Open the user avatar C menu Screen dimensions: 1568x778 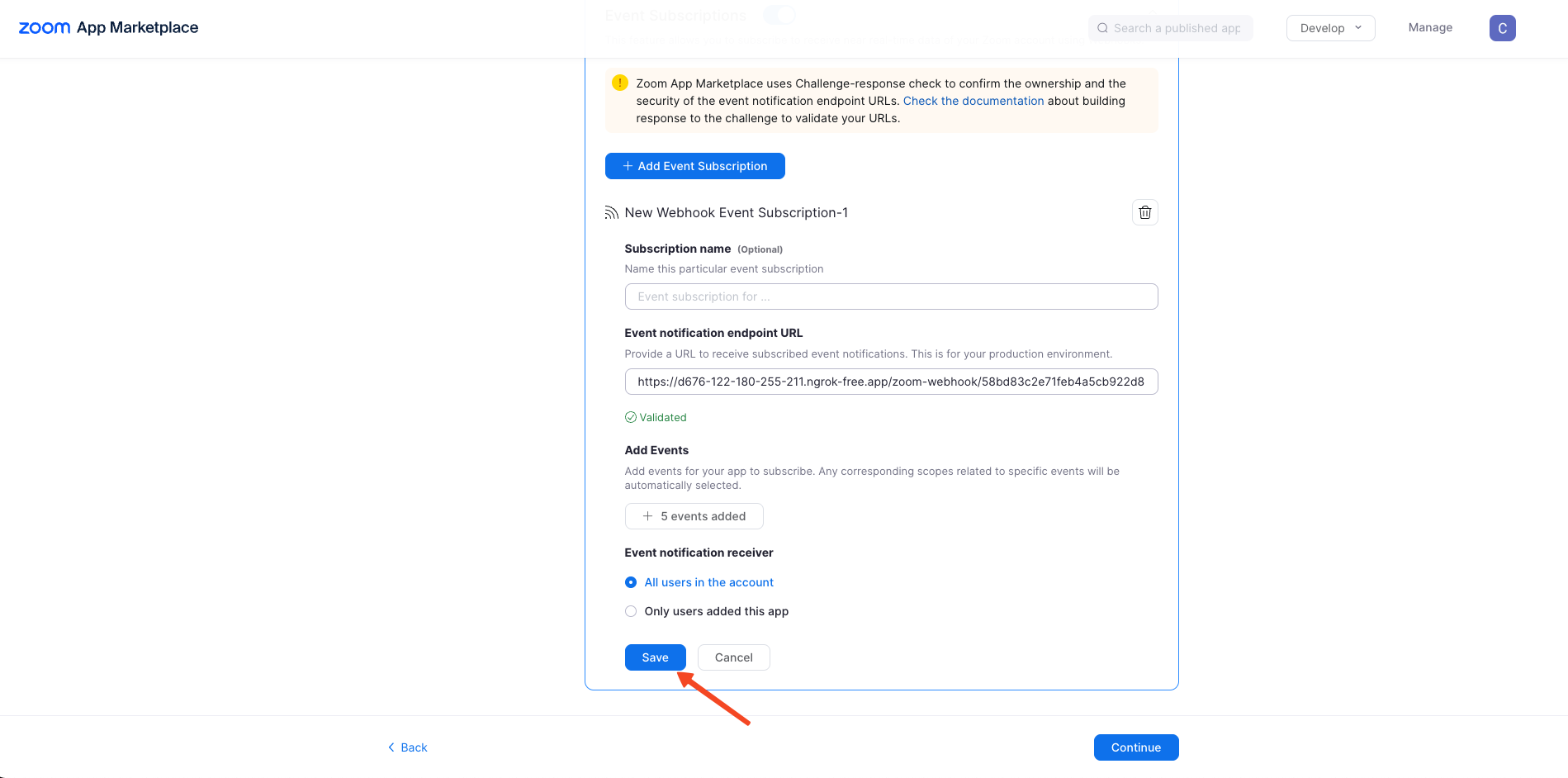(1502, 28)
